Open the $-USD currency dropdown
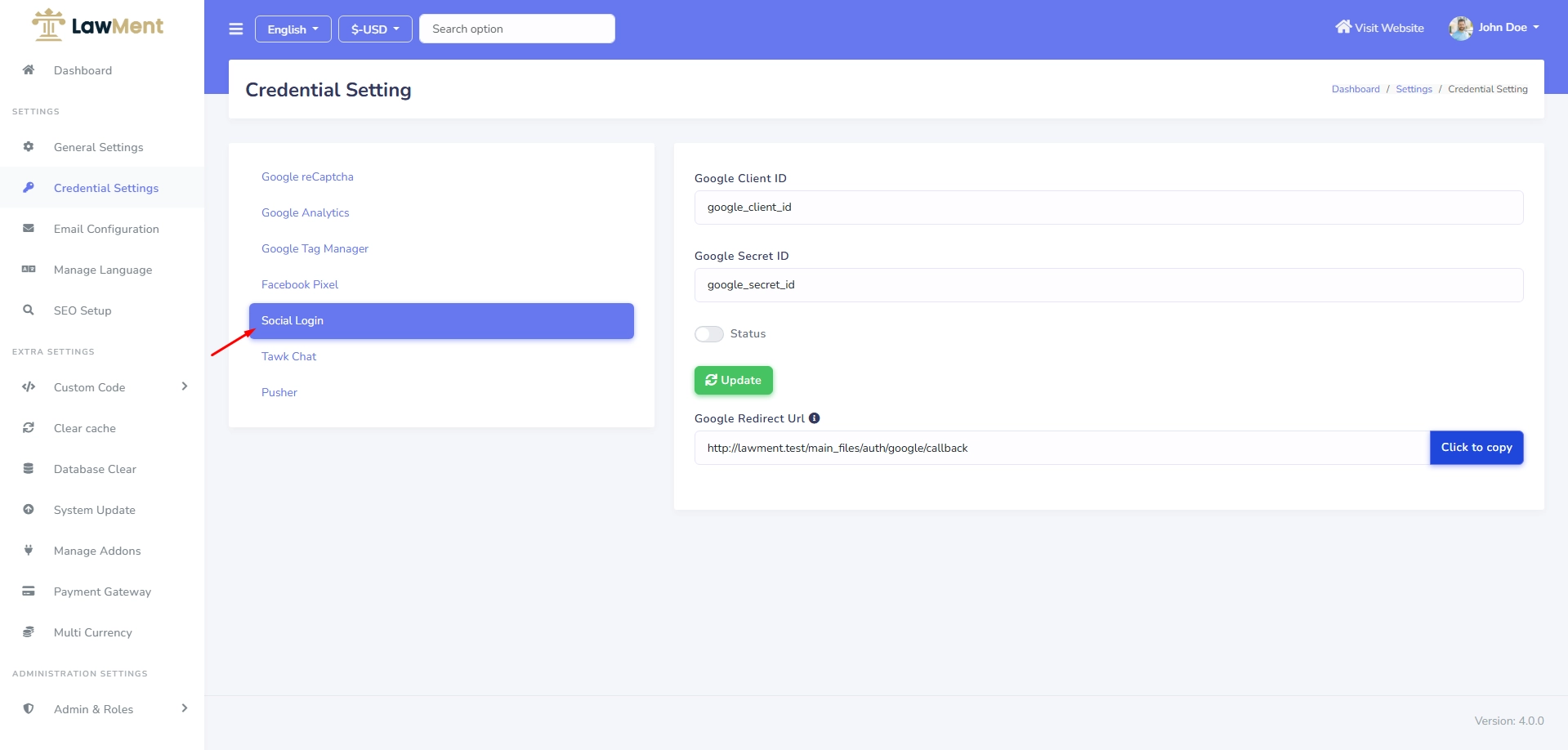Screen dimensions: 1568x750 click(x=376, y=29)
